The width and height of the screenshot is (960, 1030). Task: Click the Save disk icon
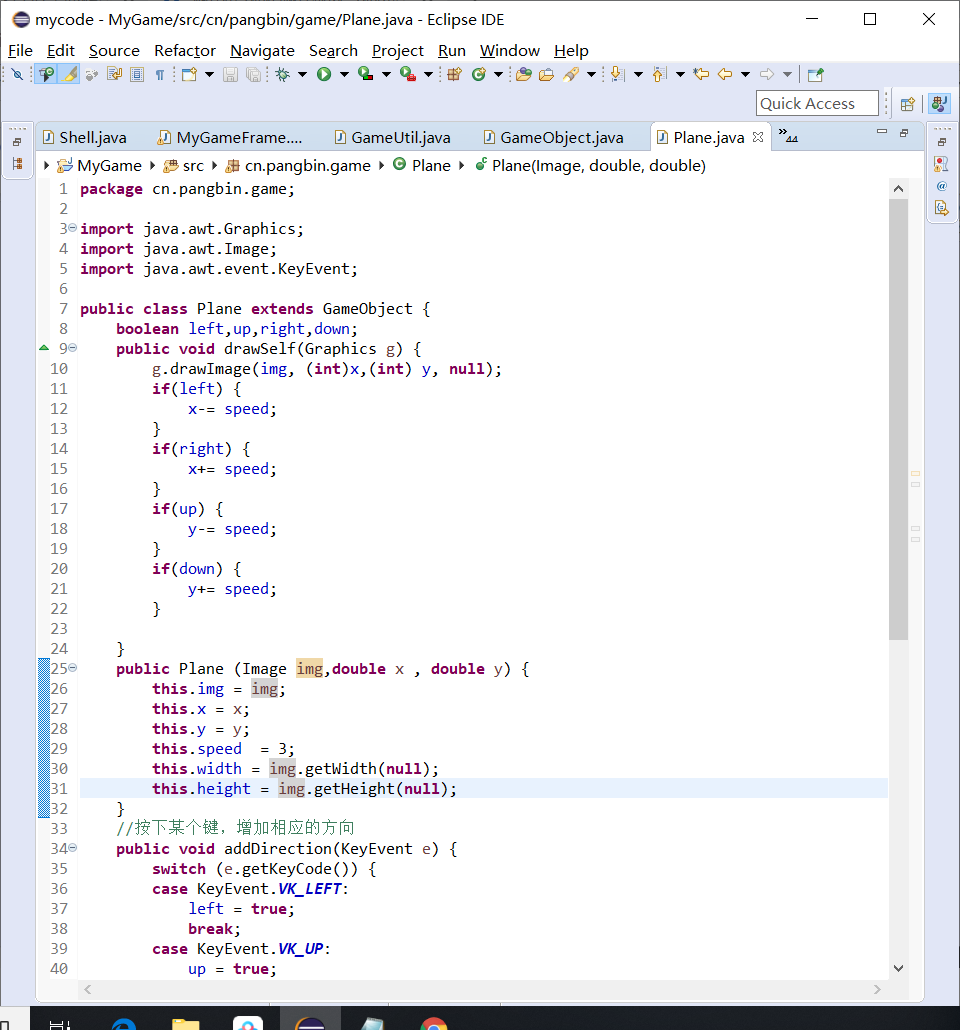click(230, 74)
